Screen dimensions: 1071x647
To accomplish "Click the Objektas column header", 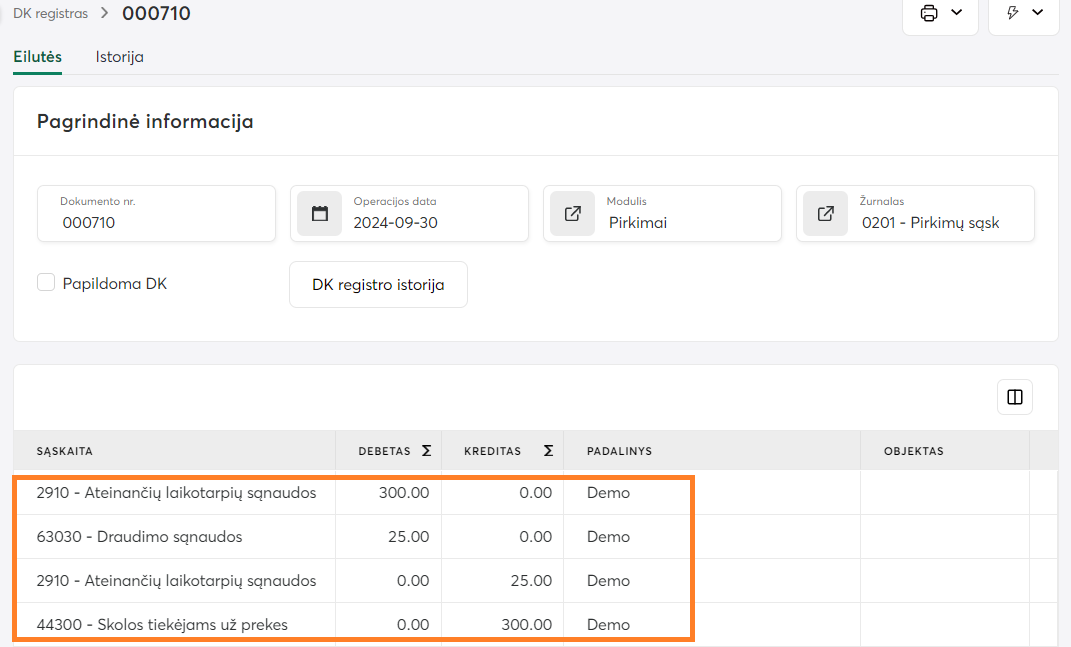I will (913, 451).
